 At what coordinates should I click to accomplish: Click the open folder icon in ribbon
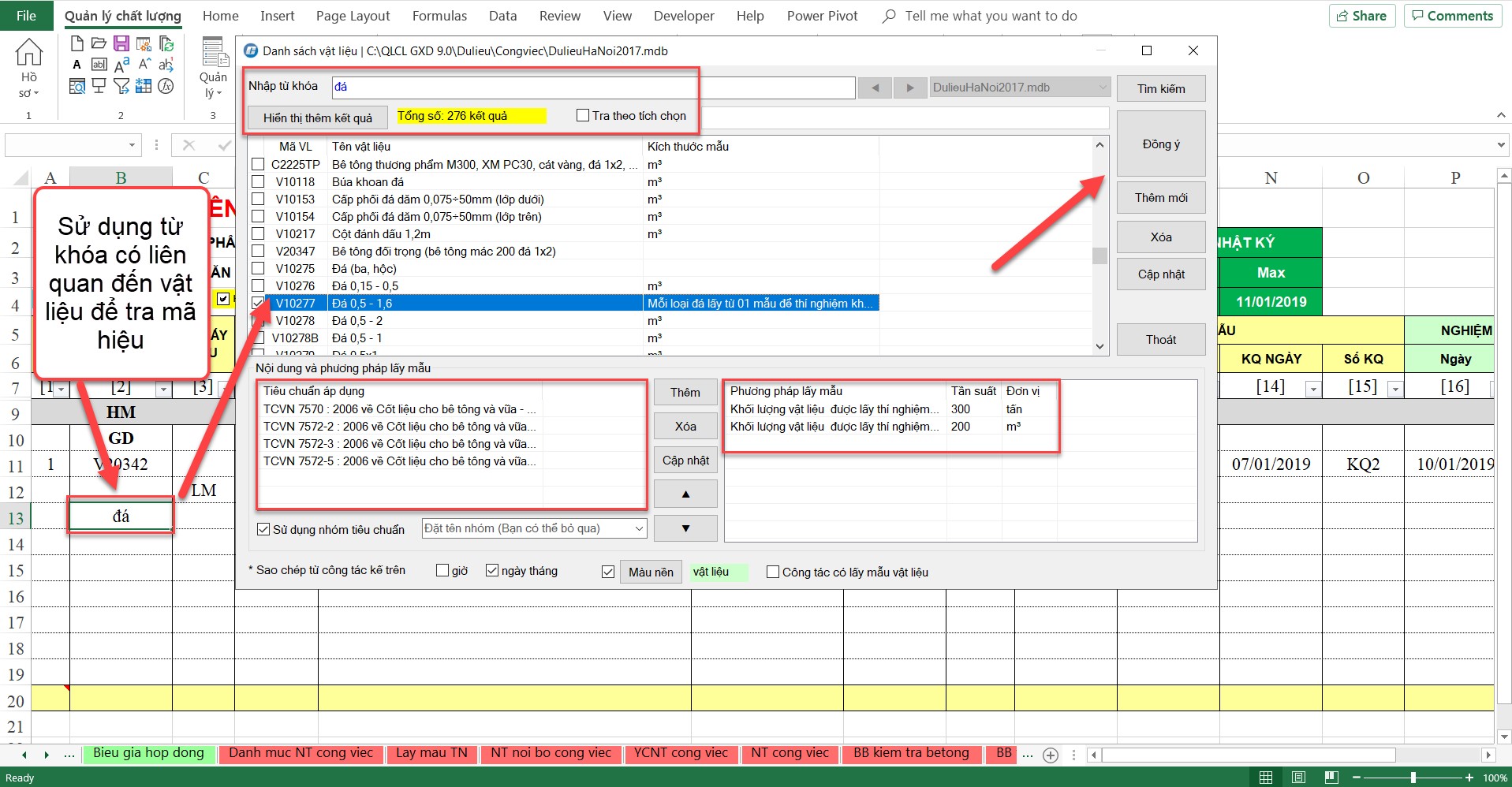point(99,43)
